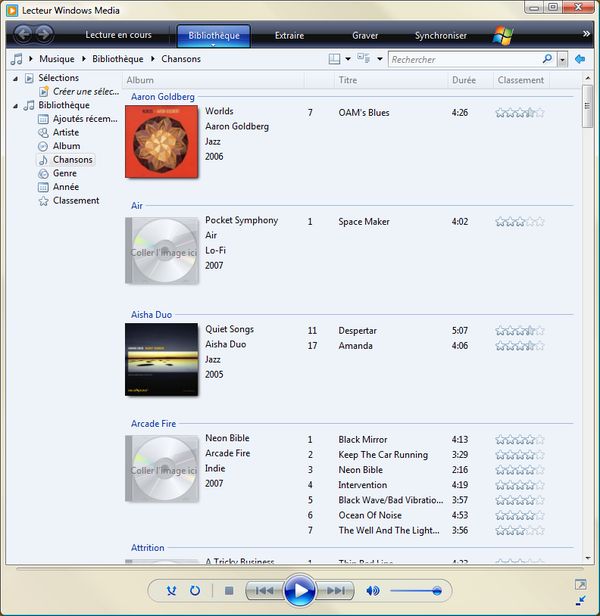600x616 pixels.
Task: Go to the previous track
Action: click(x=263, y=591)
